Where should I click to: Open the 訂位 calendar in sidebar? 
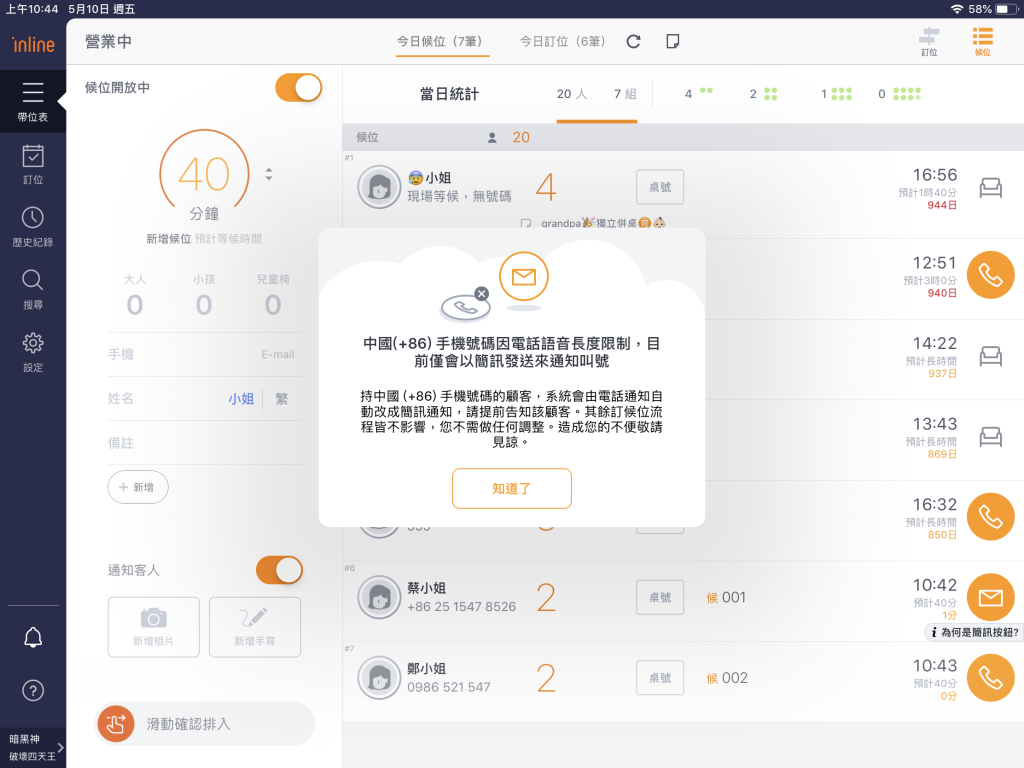pos(32,158)
